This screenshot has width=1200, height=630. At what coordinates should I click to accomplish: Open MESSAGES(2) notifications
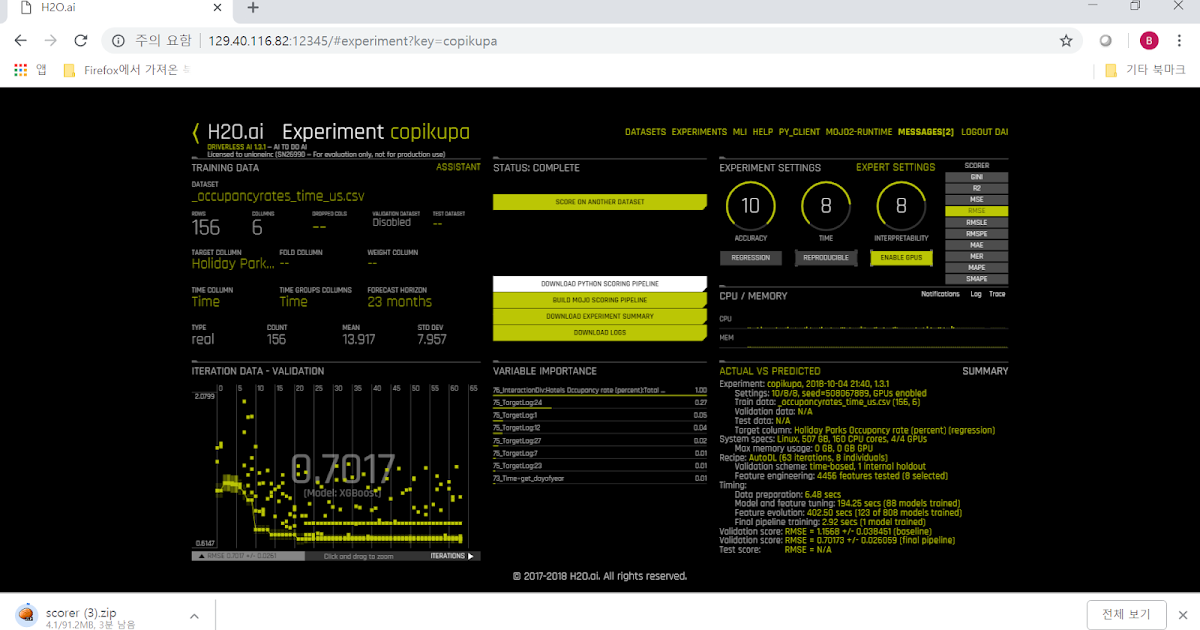tap(926, 132)
